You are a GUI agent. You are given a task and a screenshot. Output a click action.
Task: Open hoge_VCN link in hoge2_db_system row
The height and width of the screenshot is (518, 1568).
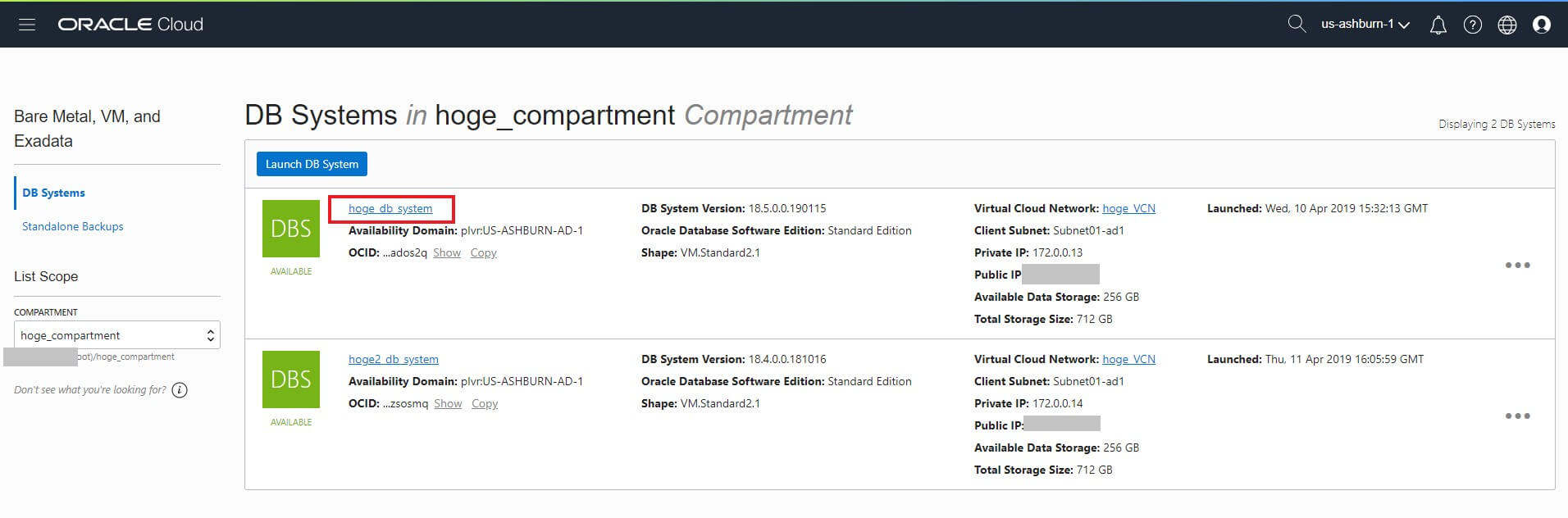pos(1128,359)
